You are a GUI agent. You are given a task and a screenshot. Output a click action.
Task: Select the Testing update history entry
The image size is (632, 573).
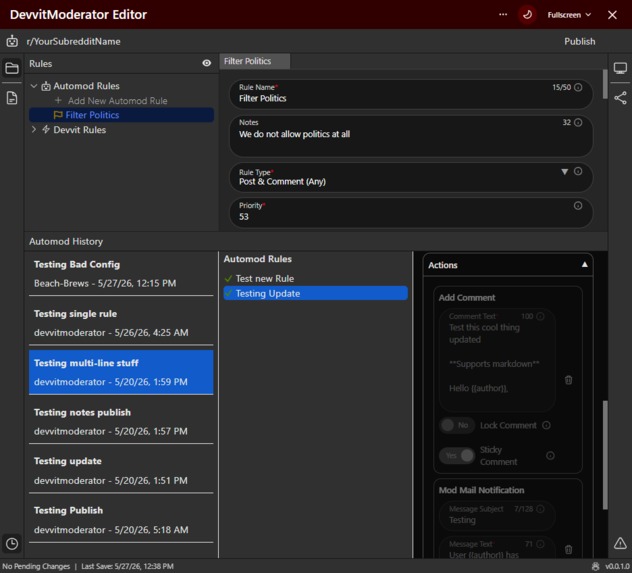(121, 471)
